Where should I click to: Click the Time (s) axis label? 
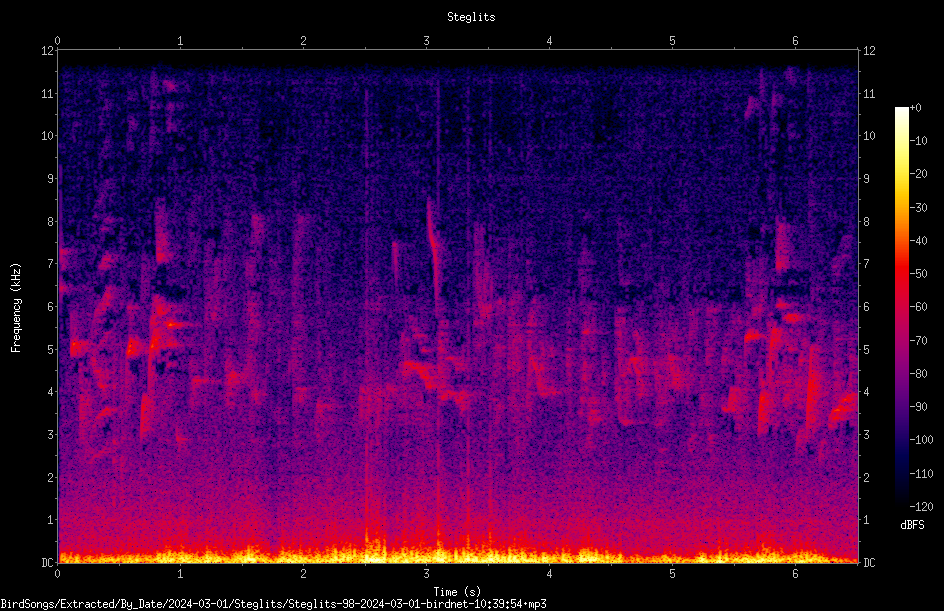[457, 592]
